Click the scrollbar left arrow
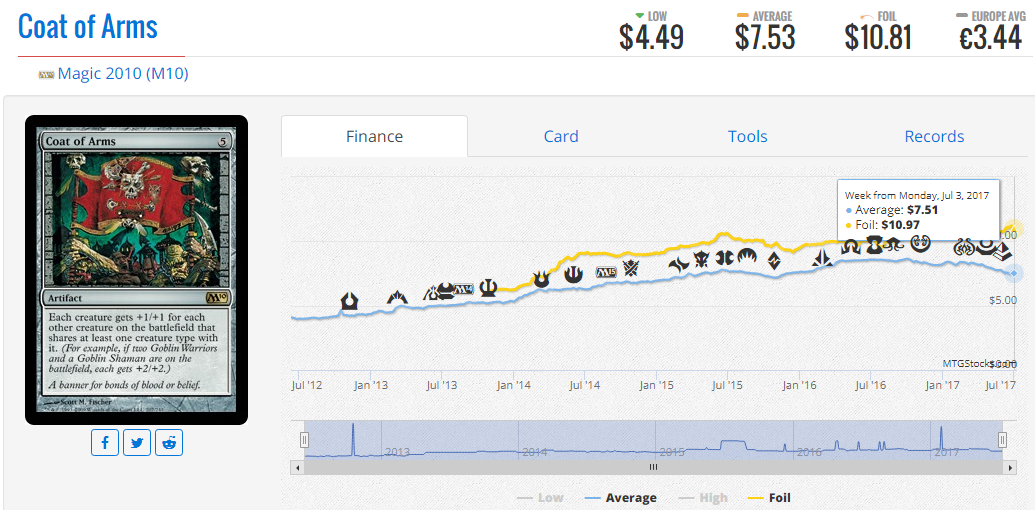 tap(297, 467)
